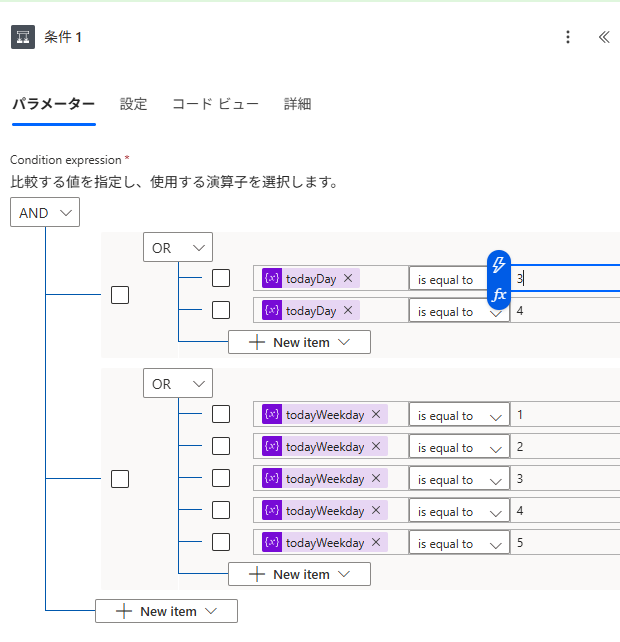
Task: Select checkbox for todayWeekday equals 1 row
Action: point(221,414)
